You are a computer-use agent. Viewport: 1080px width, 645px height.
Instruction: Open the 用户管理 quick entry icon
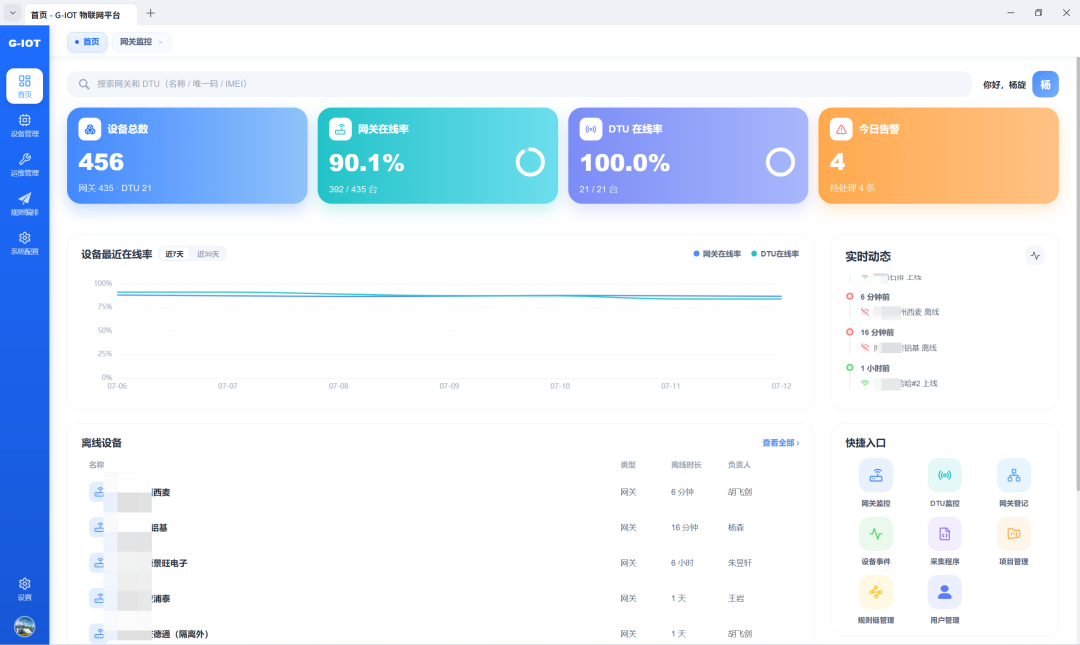(x=944, y=592)
